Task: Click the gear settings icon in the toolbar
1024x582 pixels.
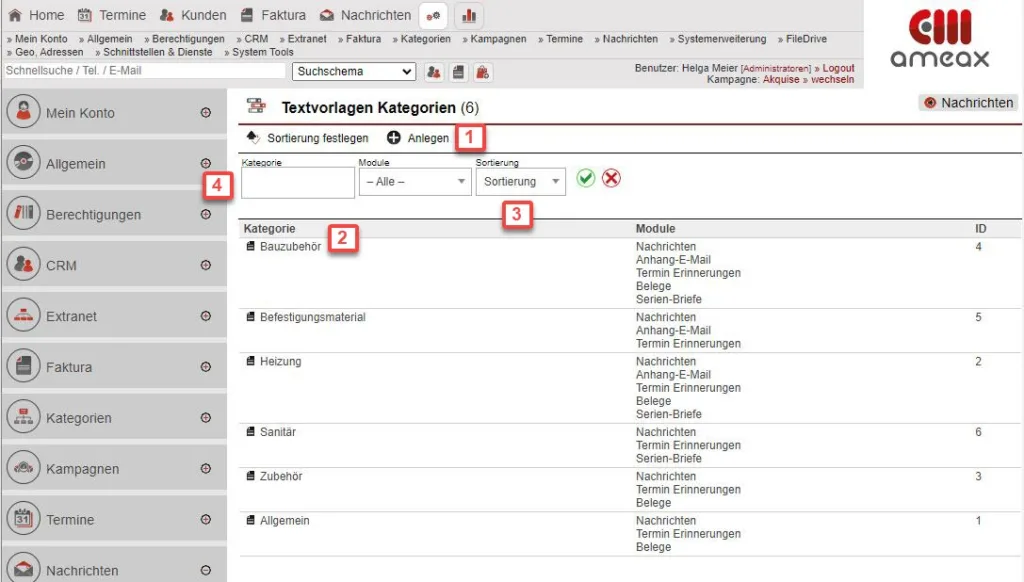Action: [x=432, y=16]
